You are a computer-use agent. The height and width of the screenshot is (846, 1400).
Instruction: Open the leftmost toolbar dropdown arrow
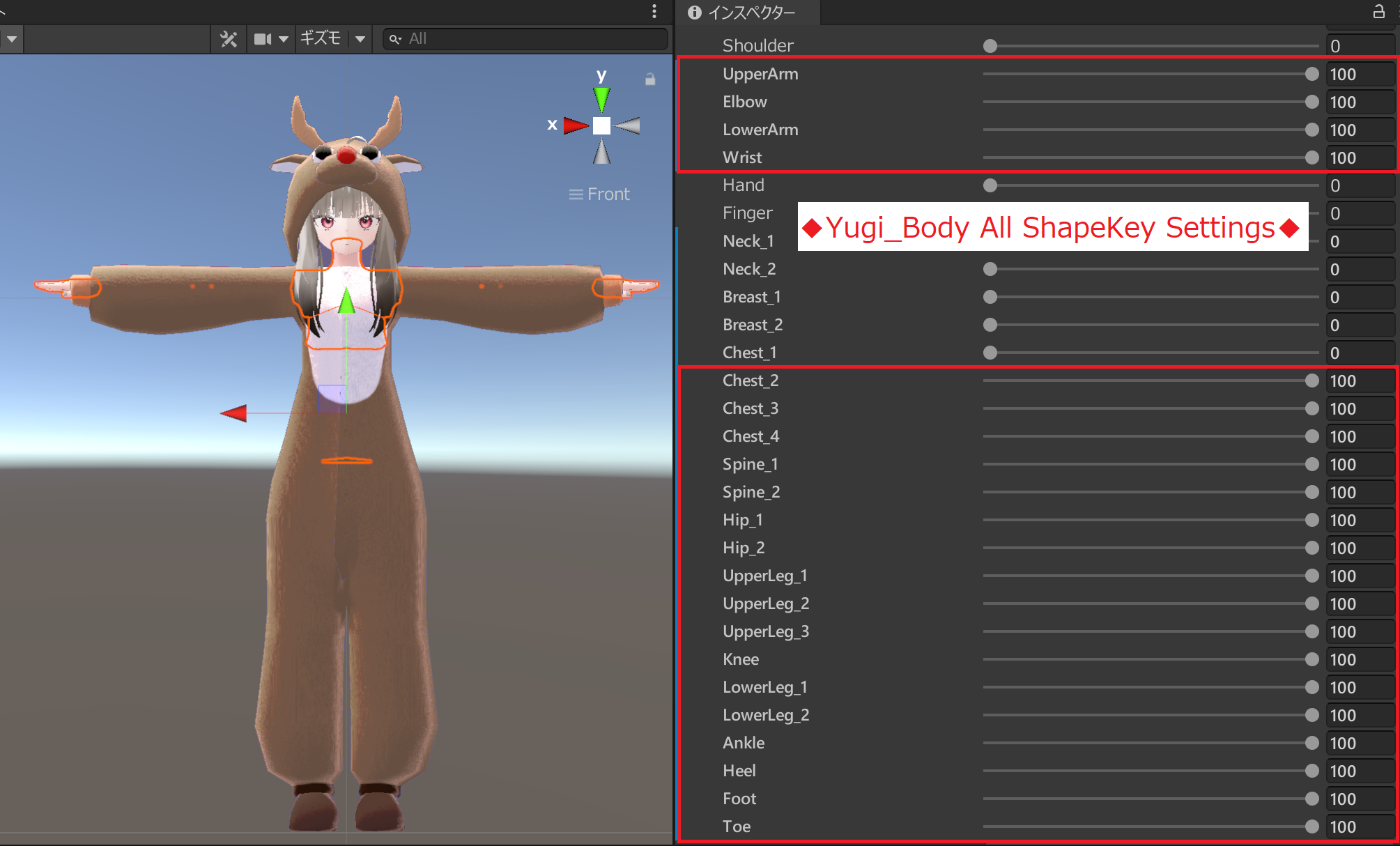12,39
